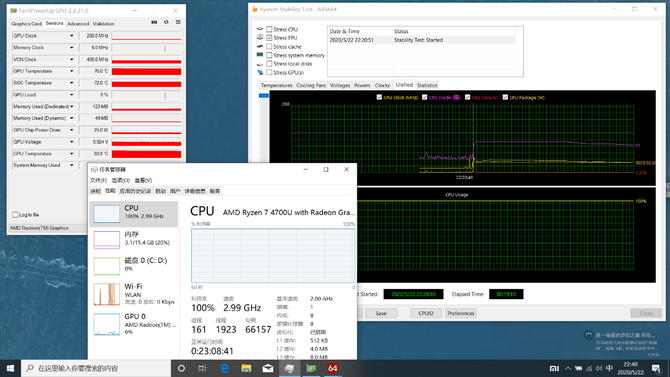This screenshot has height=377, width=670.
Task: Click blue graph scale slider in AIDA64
Action: point(264,95)
